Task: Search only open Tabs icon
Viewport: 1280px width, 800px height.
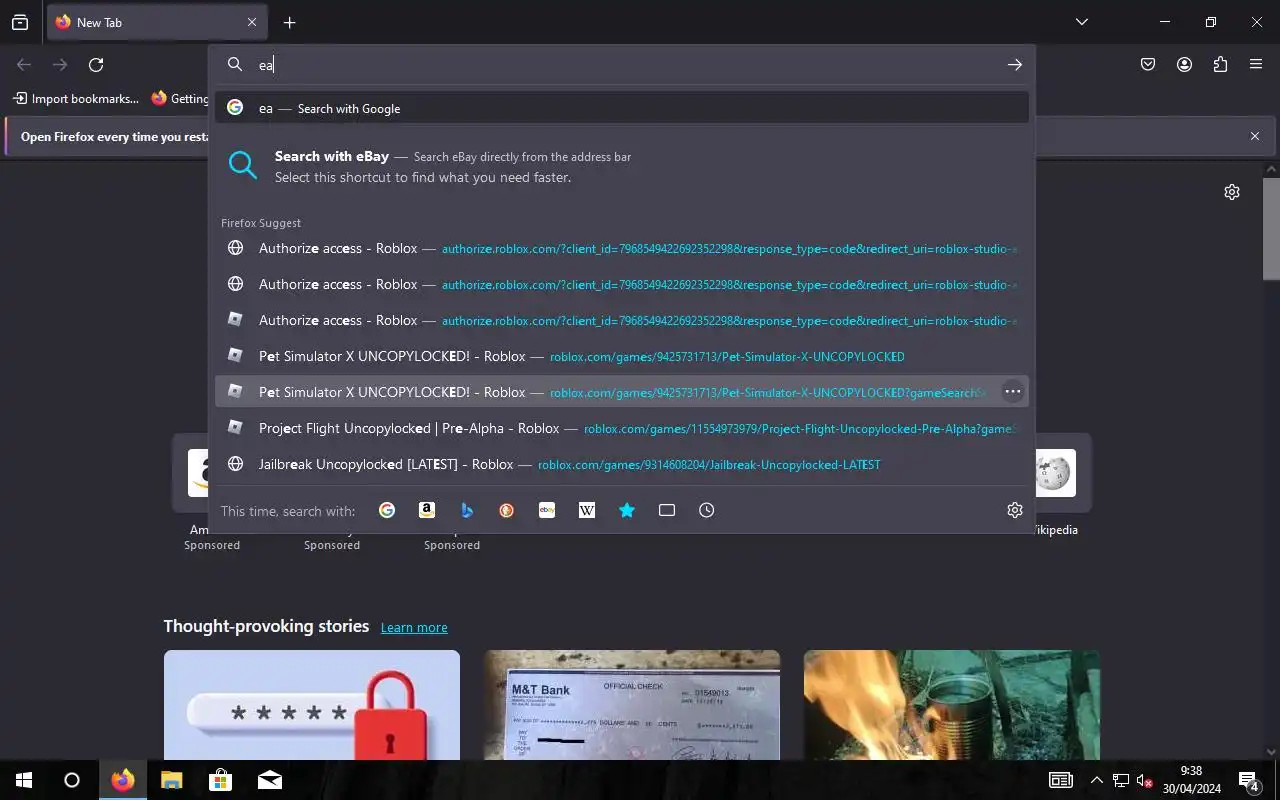Action: click(667, 510)
